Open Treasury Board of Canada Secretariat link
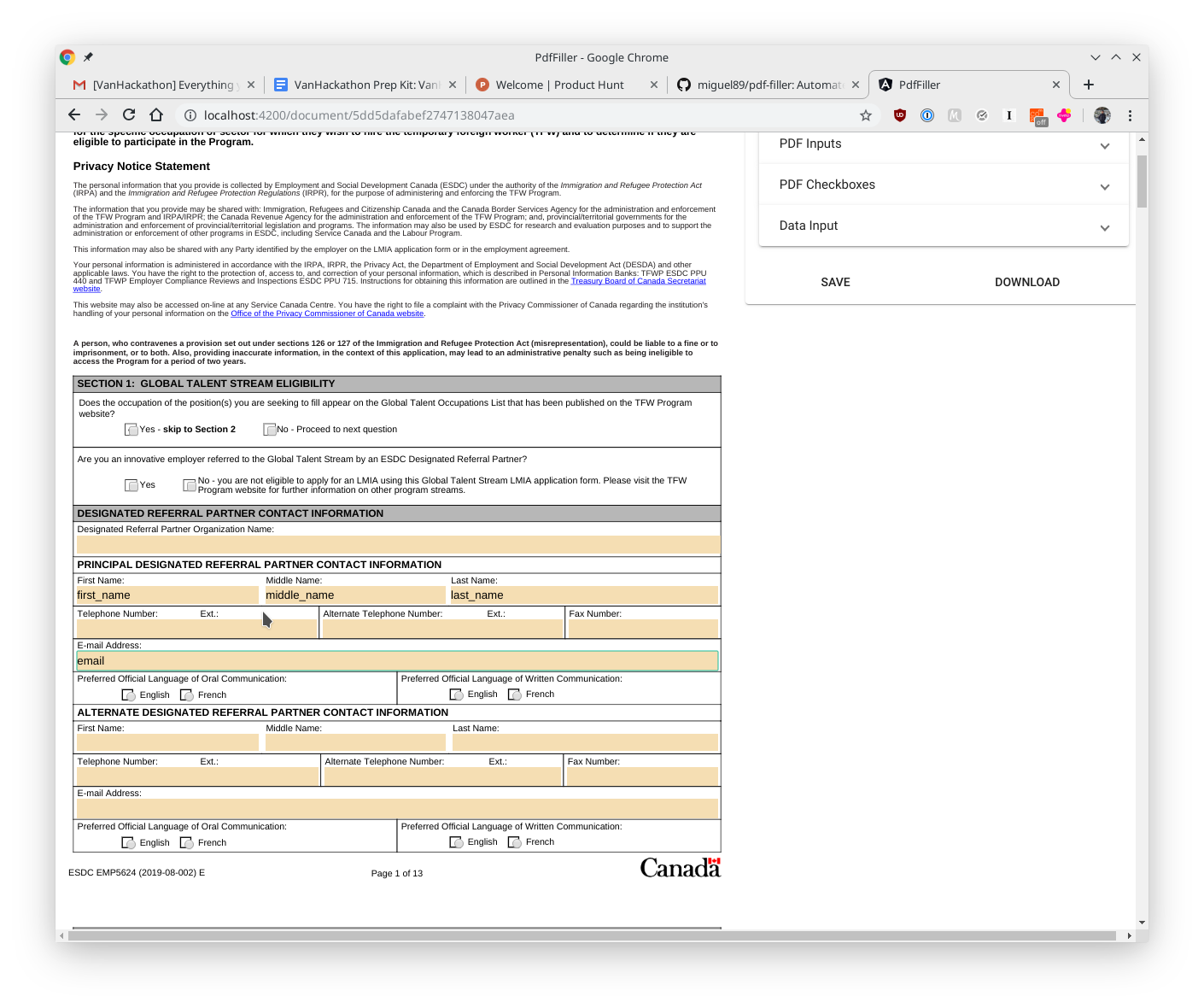 [x=639, y=281]
